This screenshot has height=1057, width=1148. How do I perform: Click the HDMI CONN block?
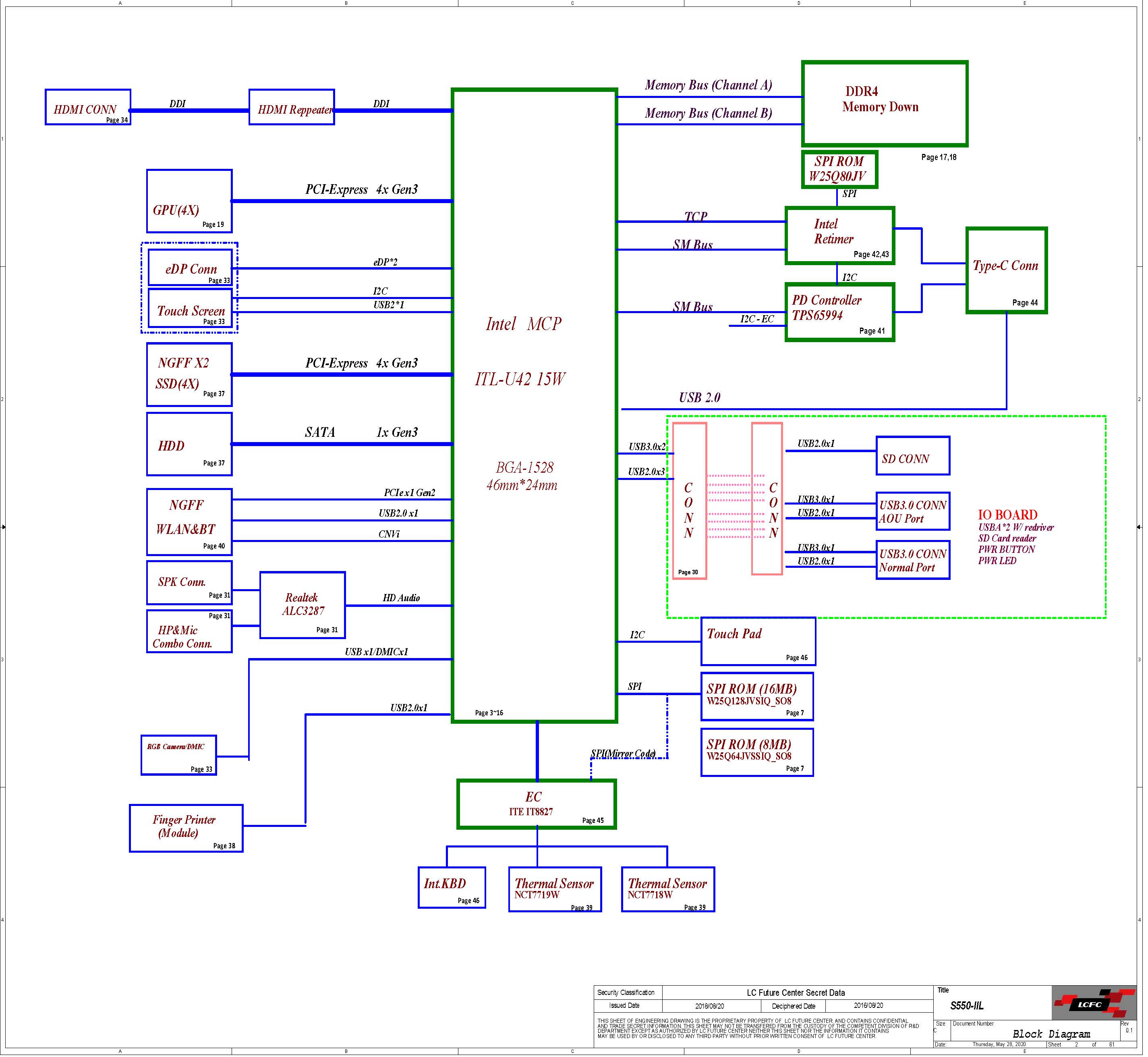click(x=88, y=108)
